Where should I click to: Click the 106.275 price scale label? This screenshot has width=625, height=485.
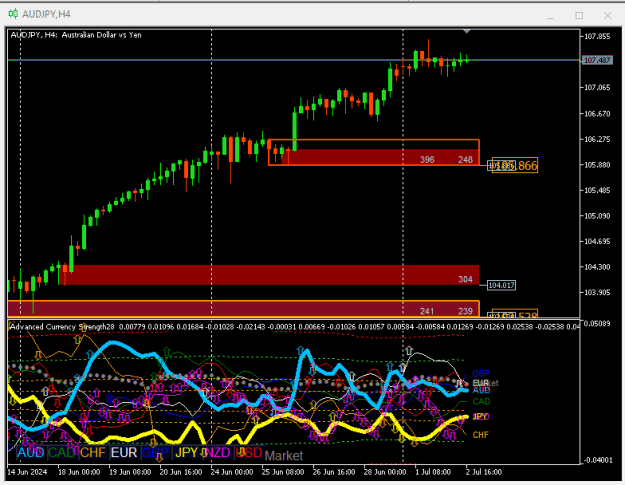tap(597, 139)
